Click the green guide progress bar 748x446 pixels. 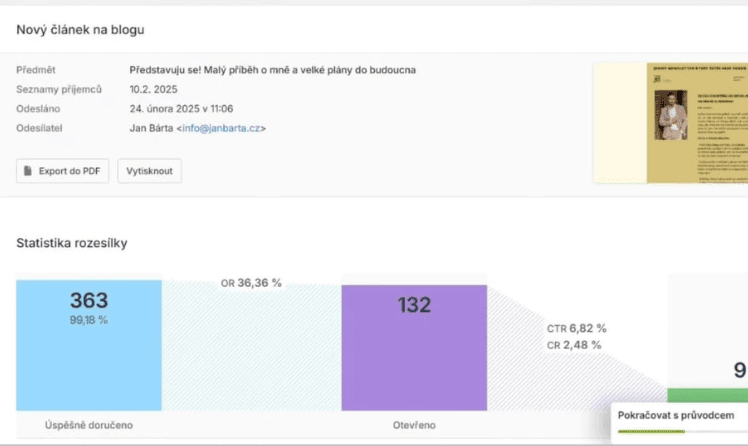click(x=650, y=431)
